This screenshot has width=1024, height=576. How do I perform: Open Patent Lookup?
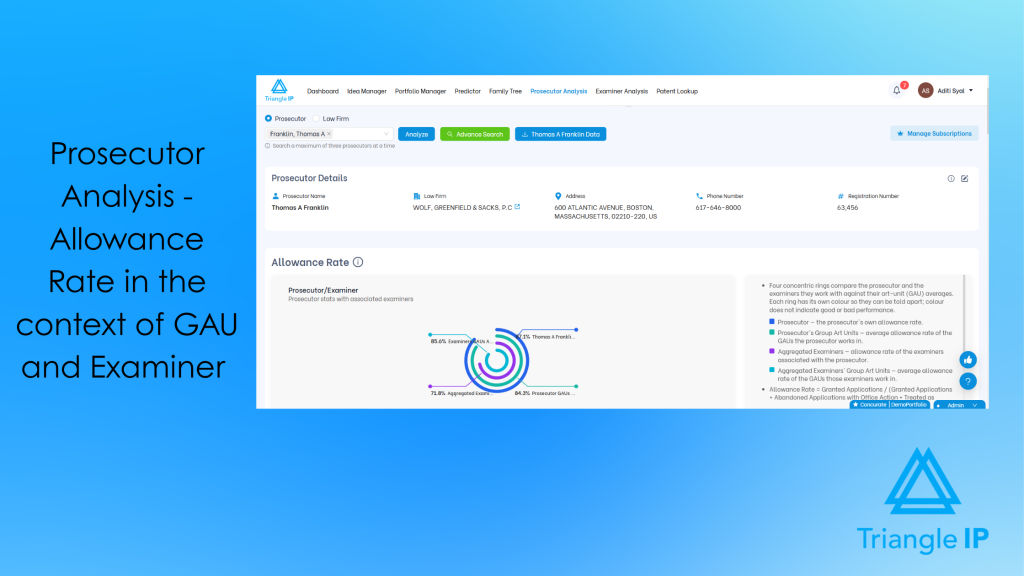(x=677, y=91)
